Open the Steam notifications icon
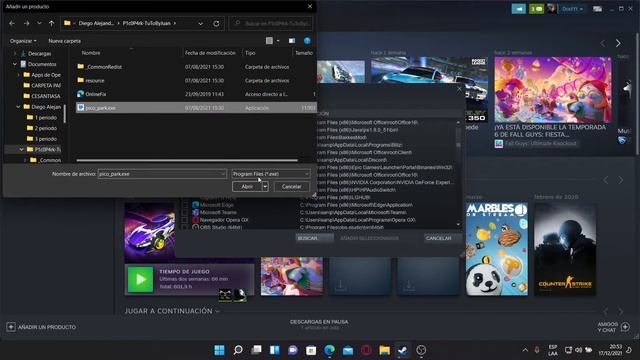640x360 pixels. click(518, 9)
